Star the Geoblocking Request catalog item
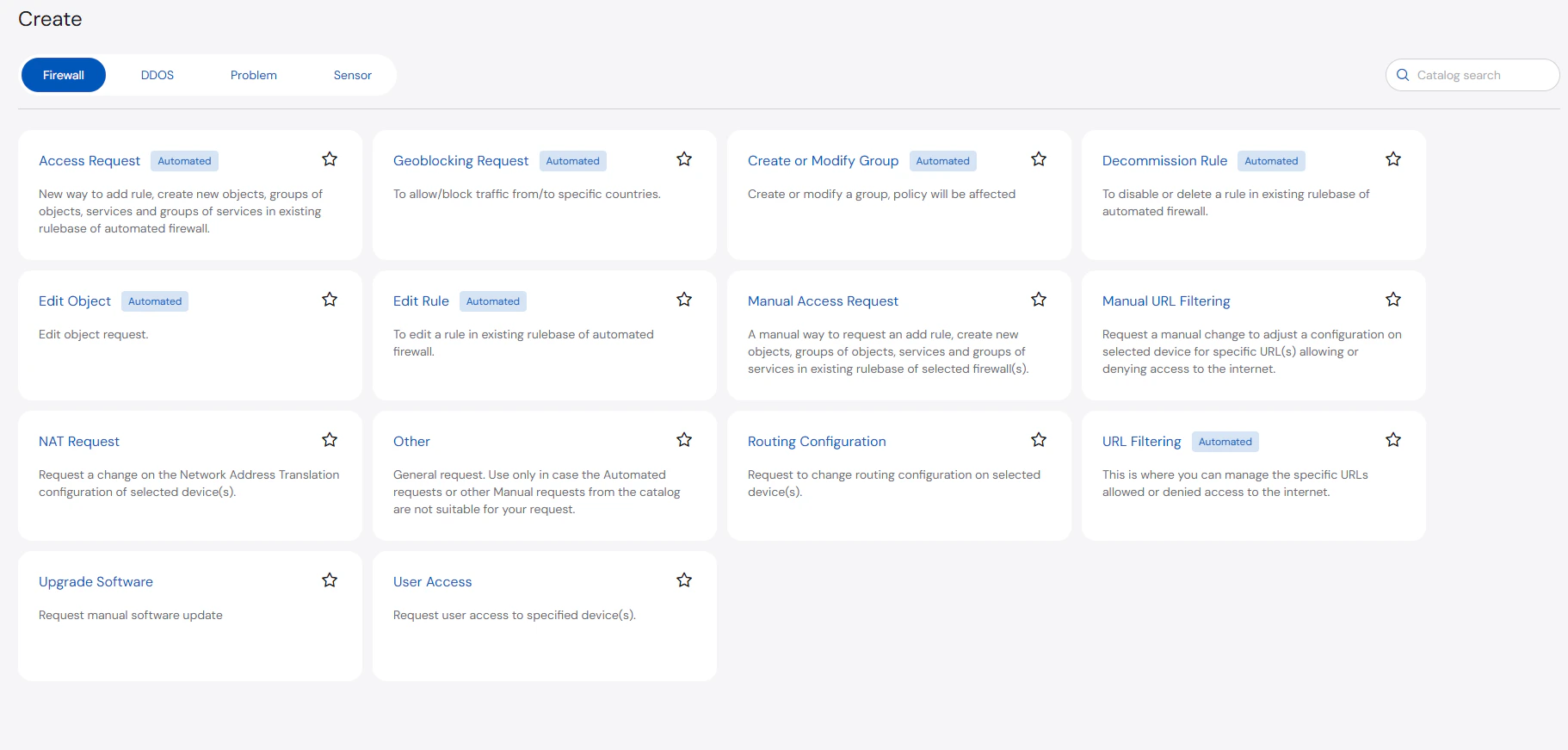Viewport: 1568px width, 750px height. (x=684, y=159)
